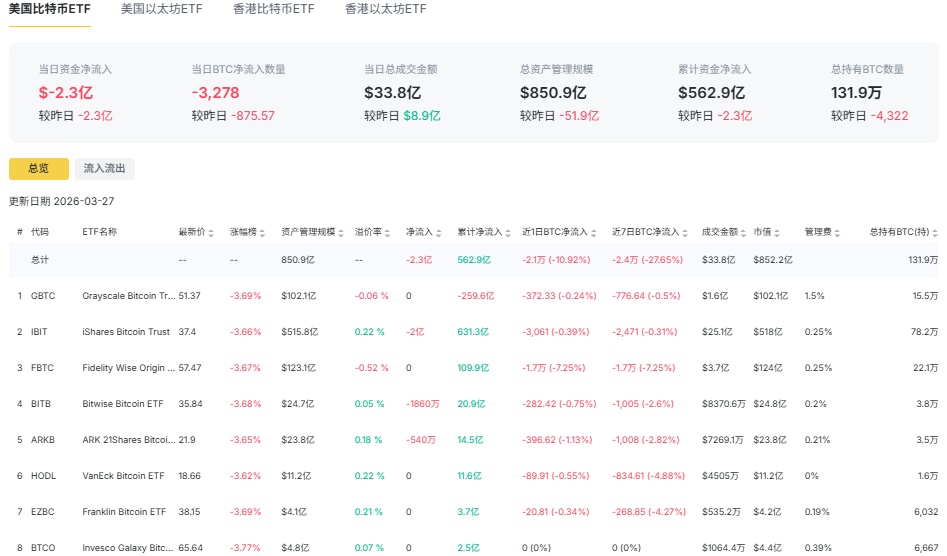Click FBTC trade amount $3.7亿
Screen dimensions: 947x556
(x=715, y=368)
